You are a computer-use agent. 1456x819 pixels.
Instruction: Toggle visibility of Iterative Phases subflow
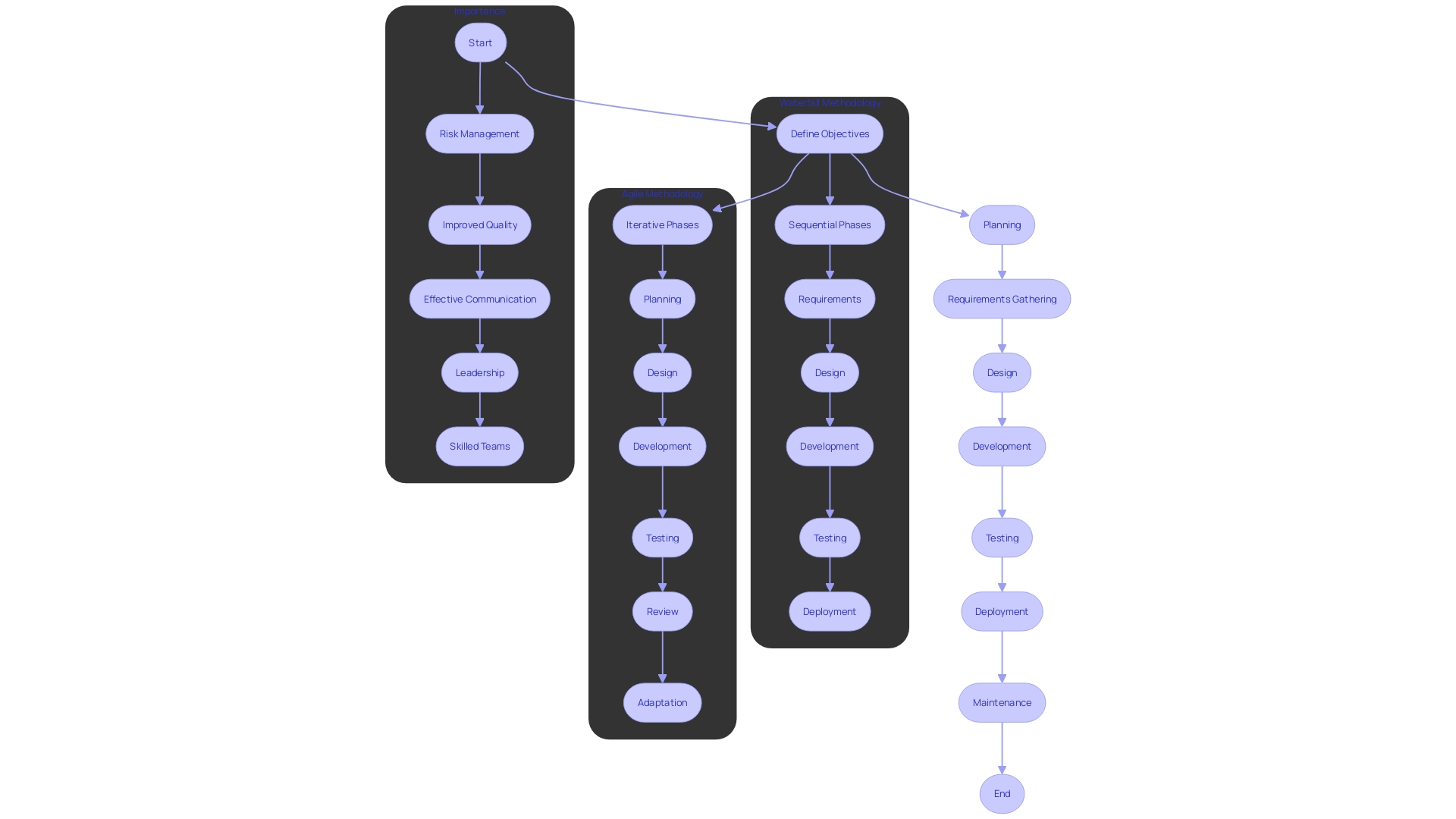pos(662,224)
